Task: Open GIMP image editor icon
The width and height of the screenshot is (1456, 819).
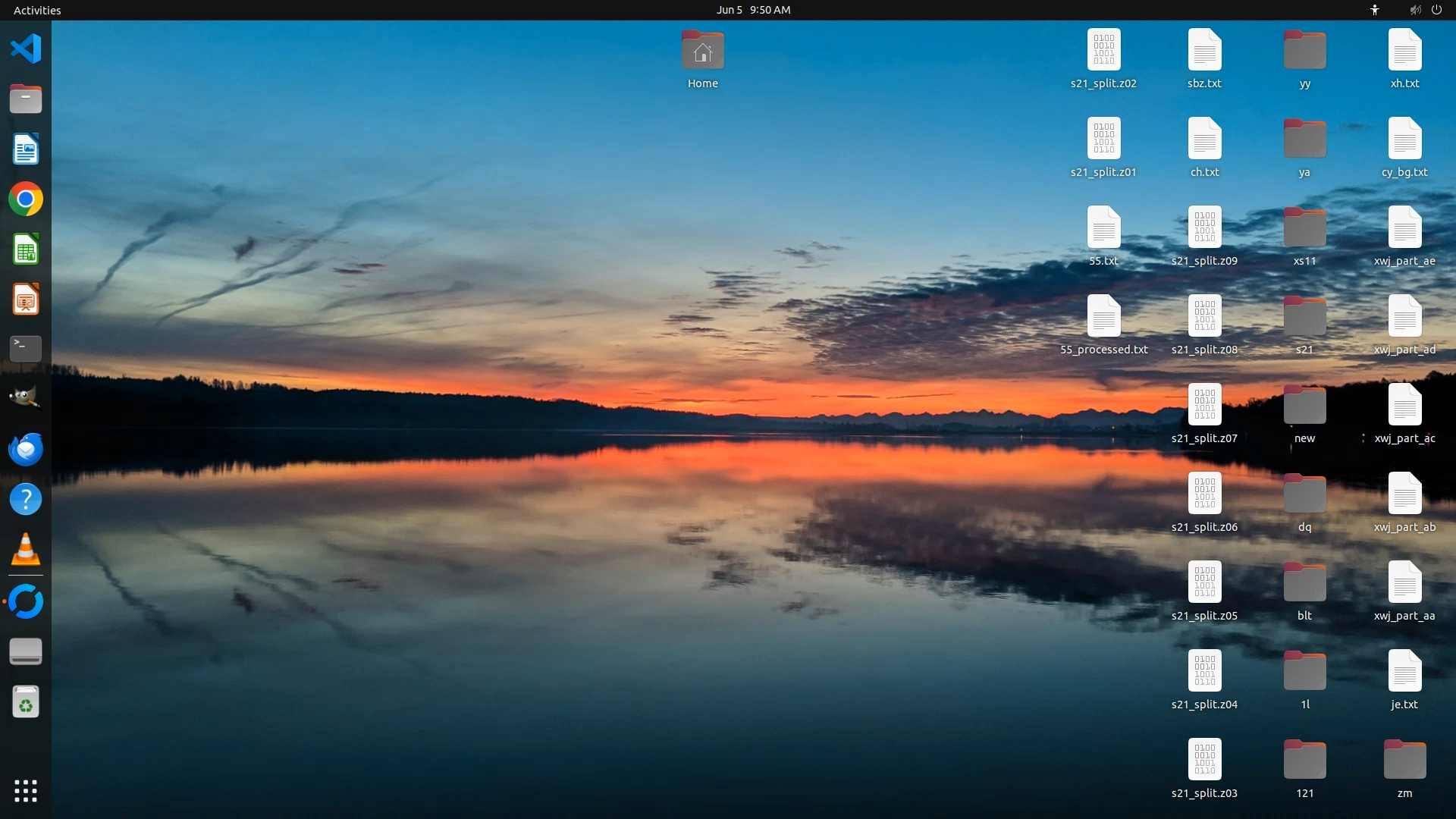Action: [26, 398]
